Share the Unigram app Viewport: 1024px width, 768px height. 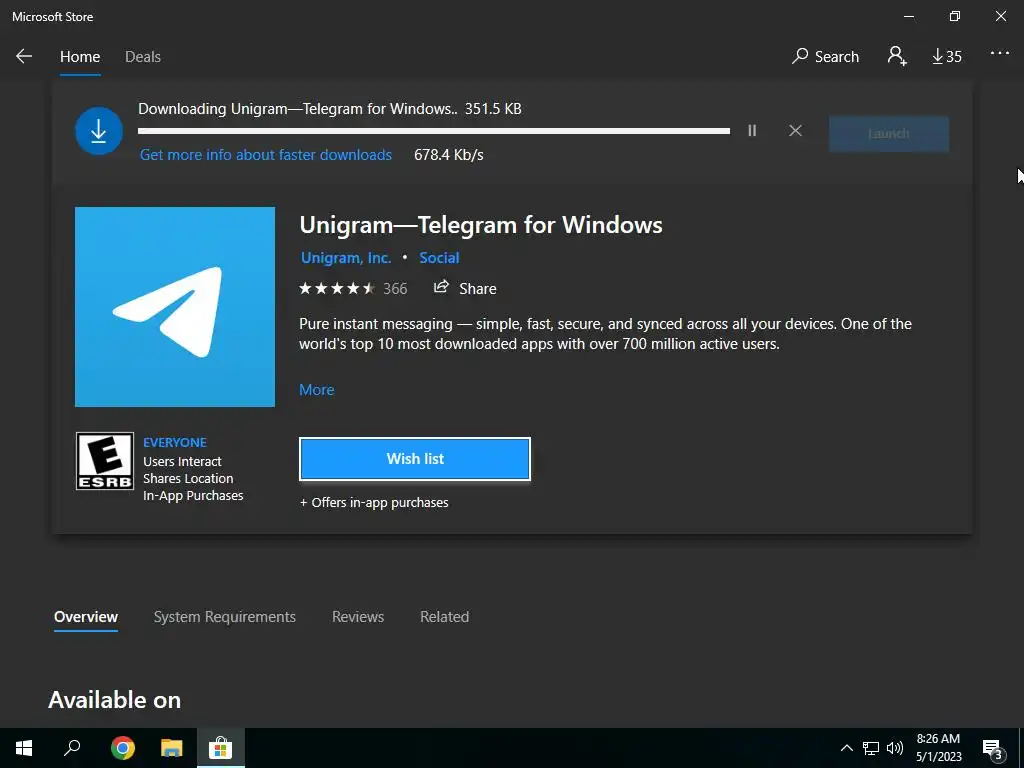coord(465,288)
